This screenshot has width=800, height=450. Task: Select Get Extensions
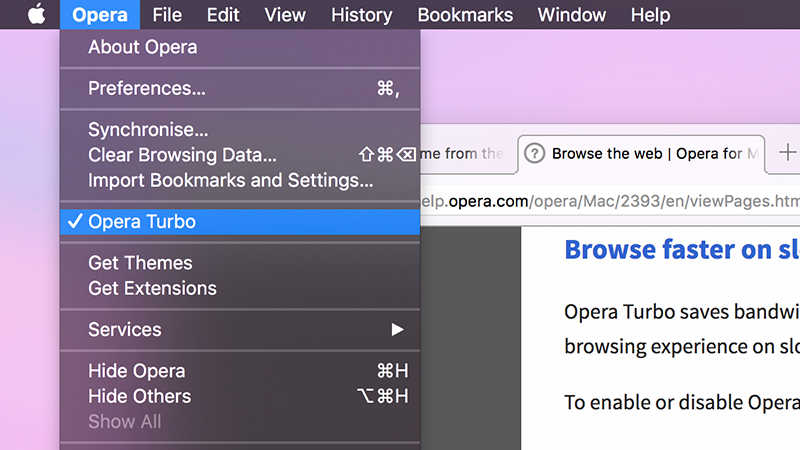tap(240, 288)
